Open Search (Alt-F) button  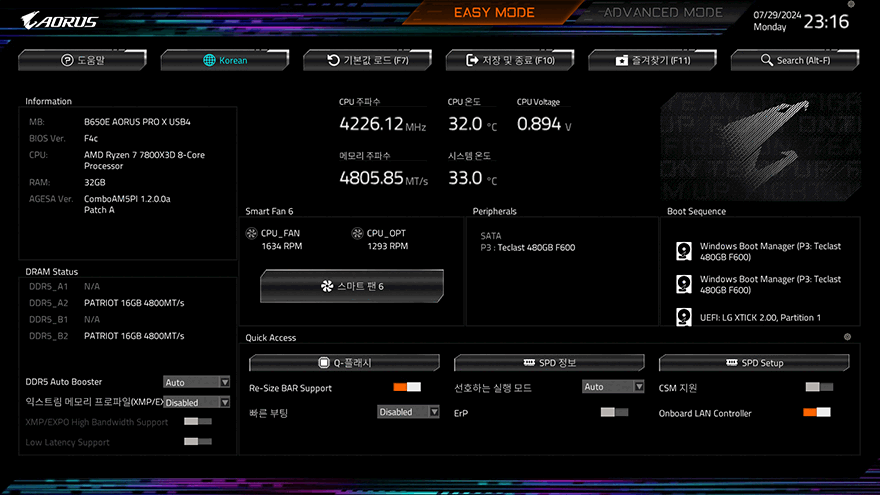(x=795, y=60)
